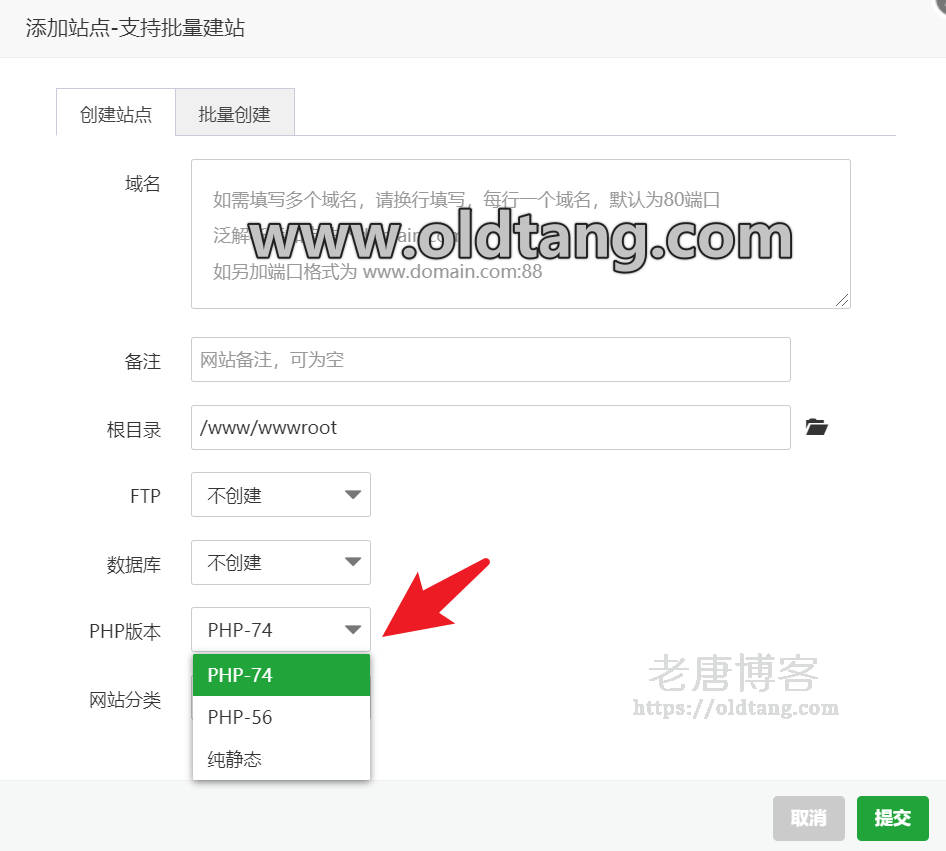This screenshot has height=851, width=946.
Task: Switch to the 批量创建 tab
Action: [234, 113]
